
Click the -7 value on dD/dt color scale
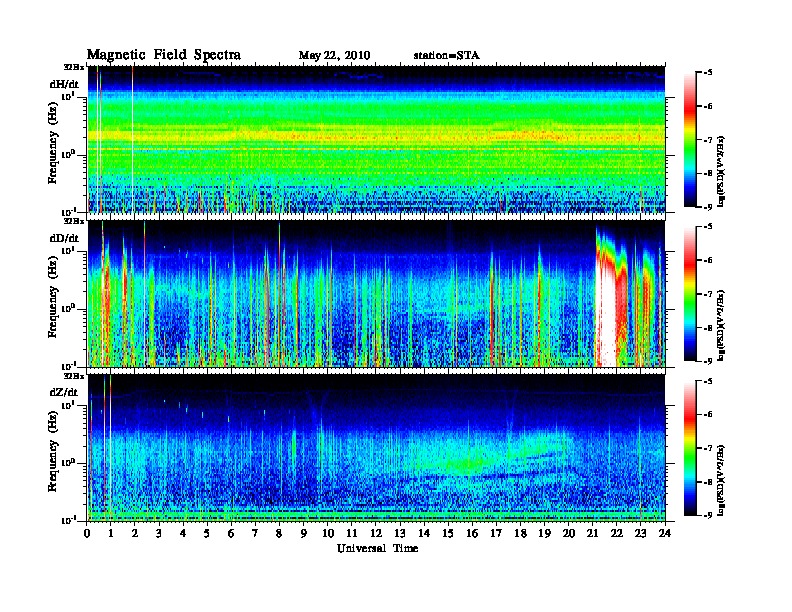pyautogui.click(x=708, y=294)
